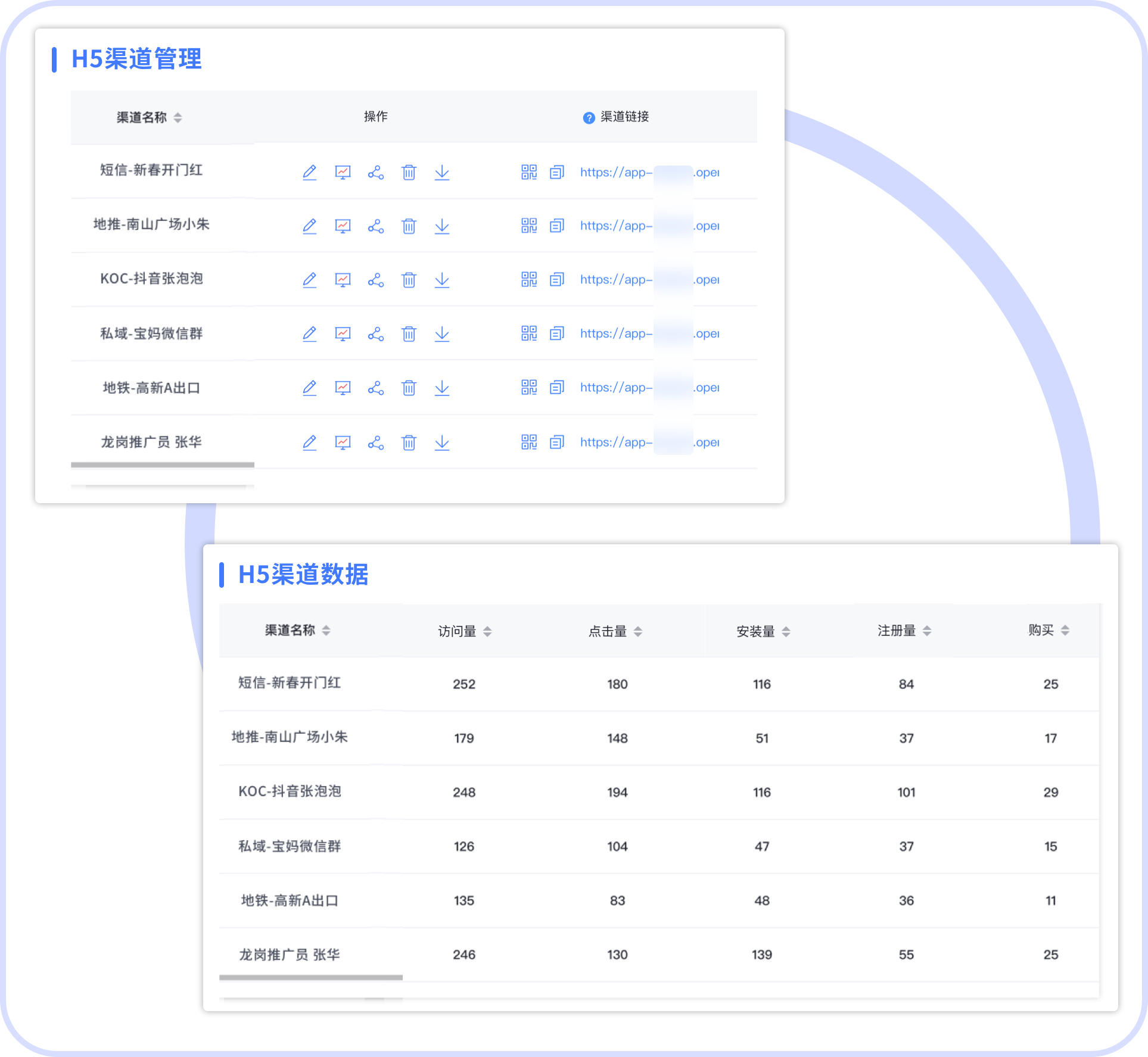
Task: Click the H5渠道管理 panel title
Action: coord(136,59)
